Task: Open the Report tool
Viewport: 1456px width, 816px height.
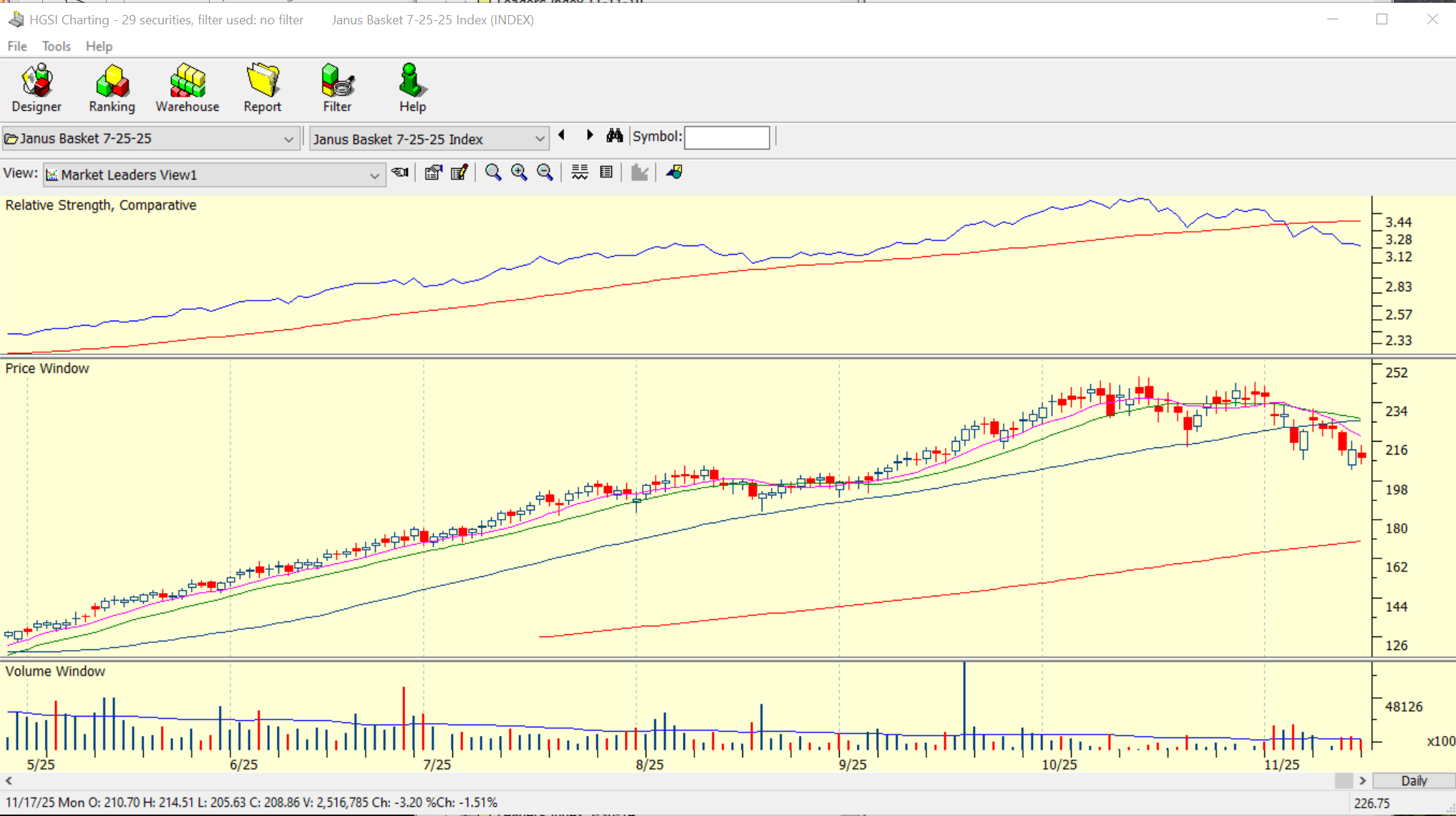Action: click(262, 87)
